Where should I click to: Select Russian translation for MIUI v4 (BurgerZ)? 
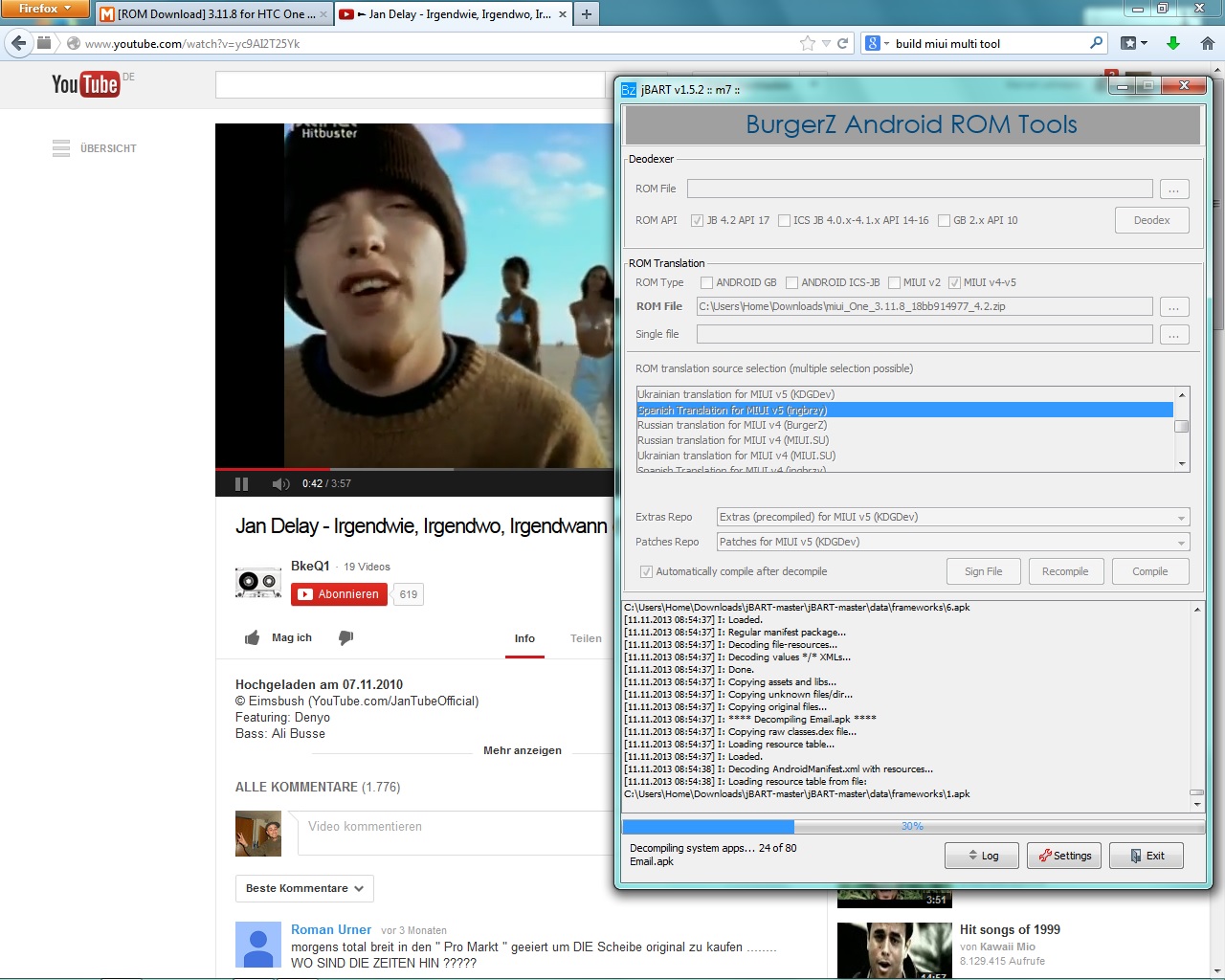tap(904, 425)
